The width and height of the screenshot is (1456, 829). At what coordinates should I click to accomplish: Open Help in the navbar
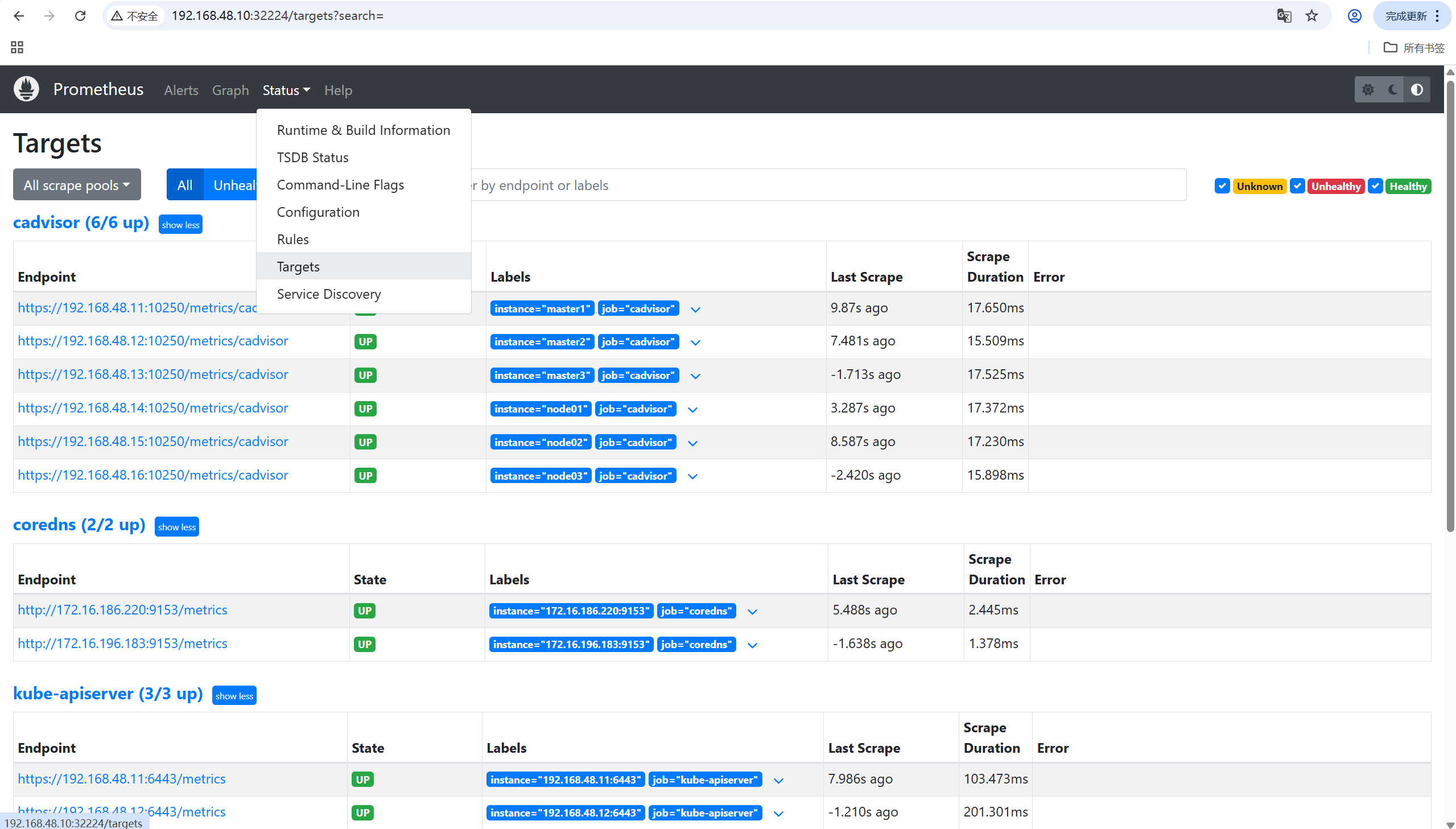(x=338, y=90)
